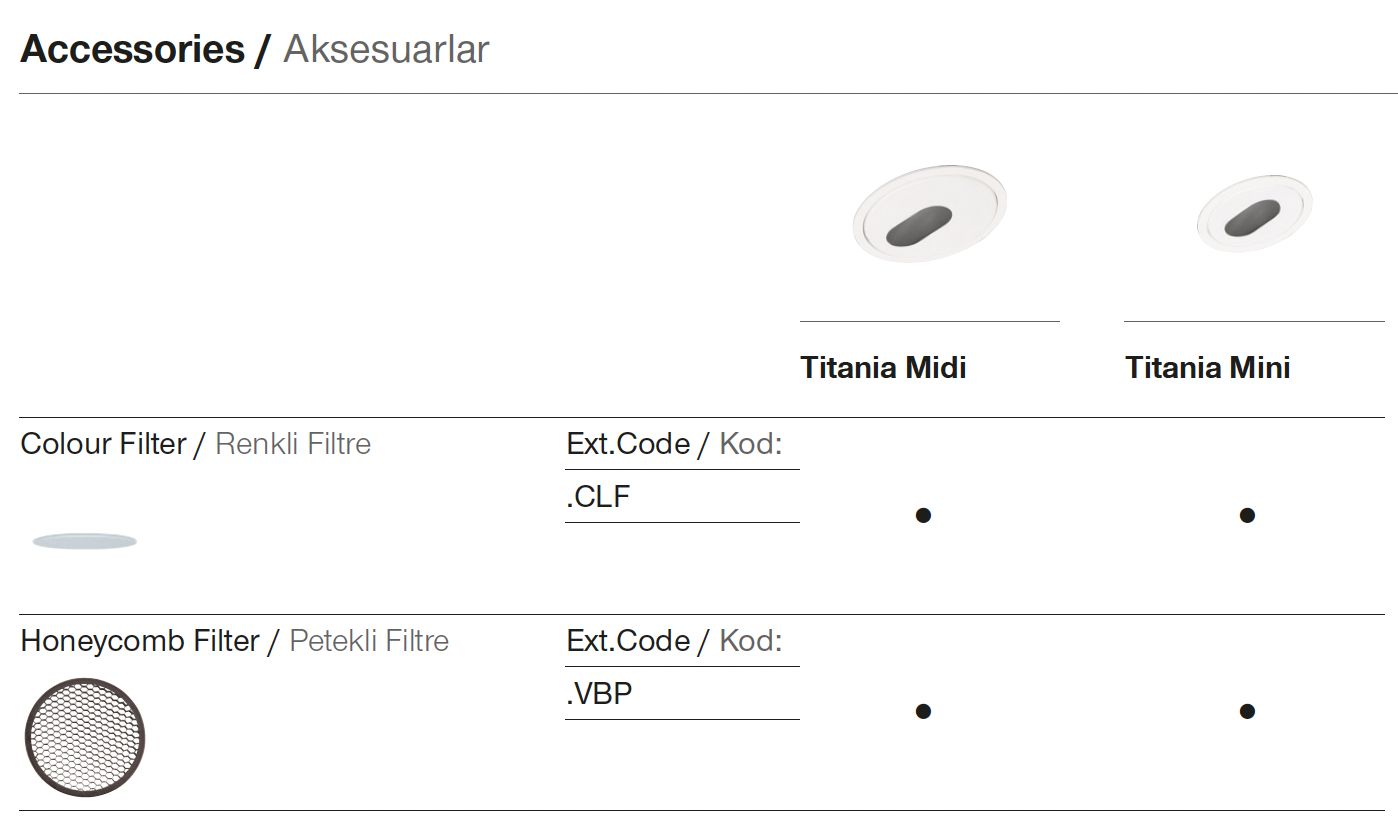The width and height of the screenshot is (1398, 820).
Task: Click the Accessories heading text
Action: [x=132, y=49]
